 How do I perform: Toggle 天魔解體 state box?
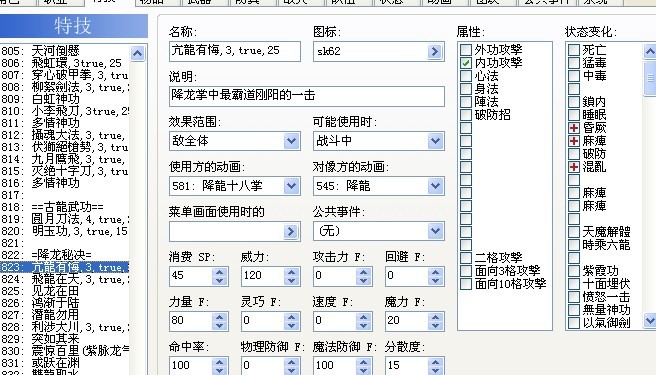pos(574,231)
